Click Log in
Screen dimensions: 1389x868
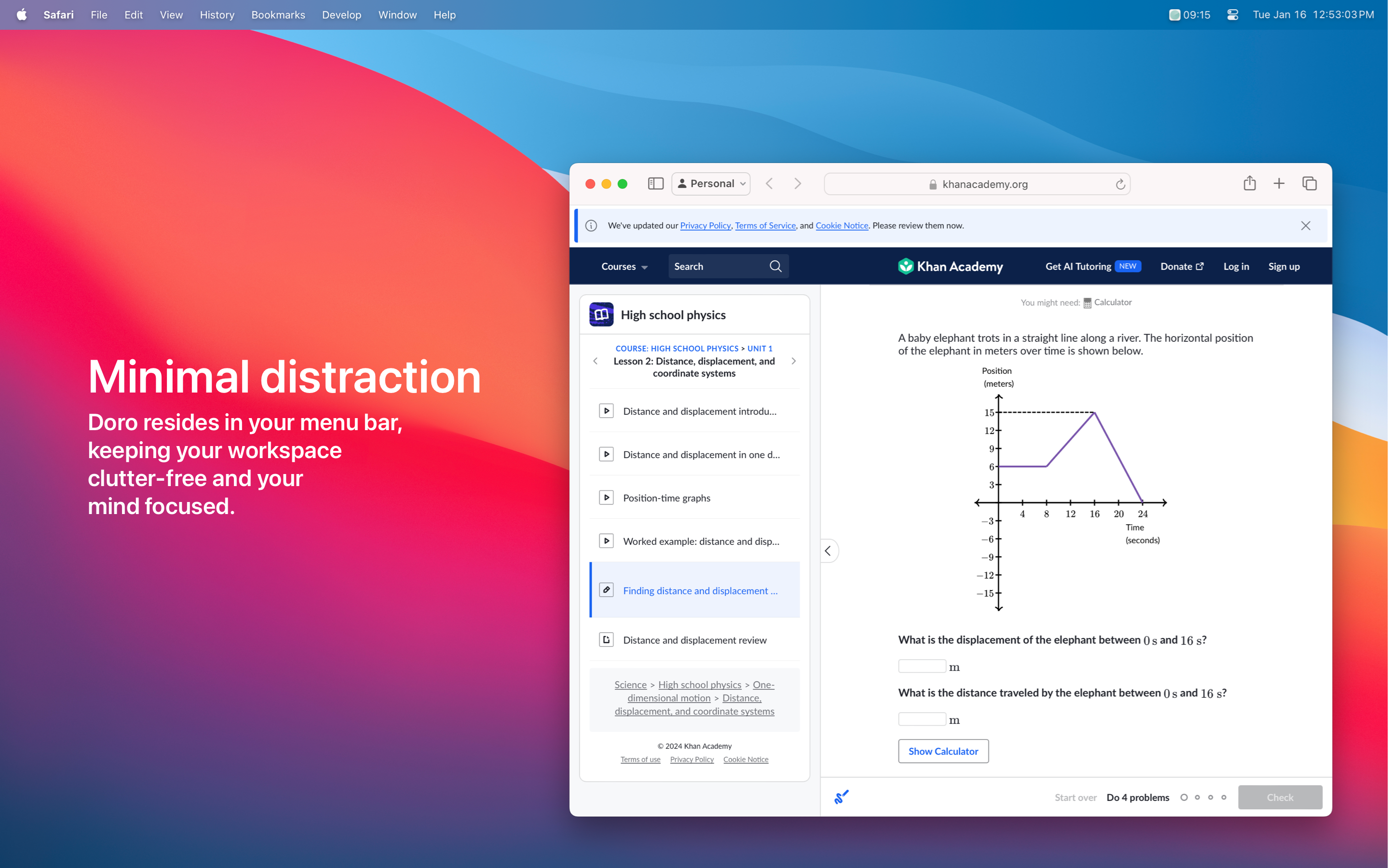[1236, 266]
